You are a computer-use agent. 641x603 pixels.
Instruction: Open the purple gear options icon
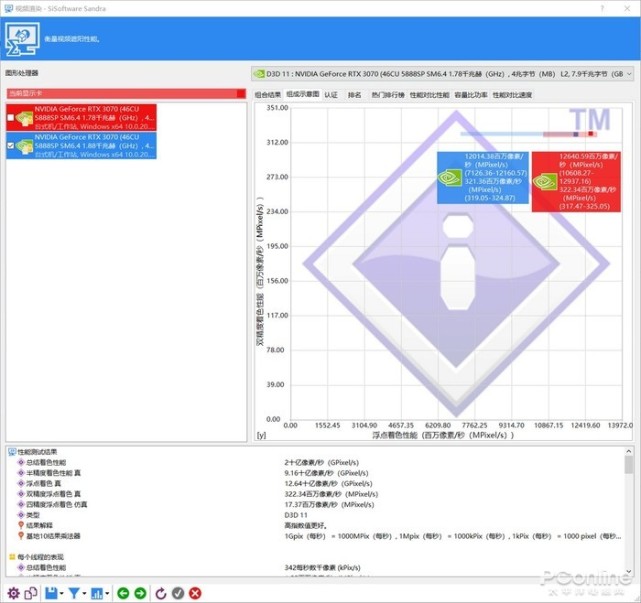tap(13, 593)
